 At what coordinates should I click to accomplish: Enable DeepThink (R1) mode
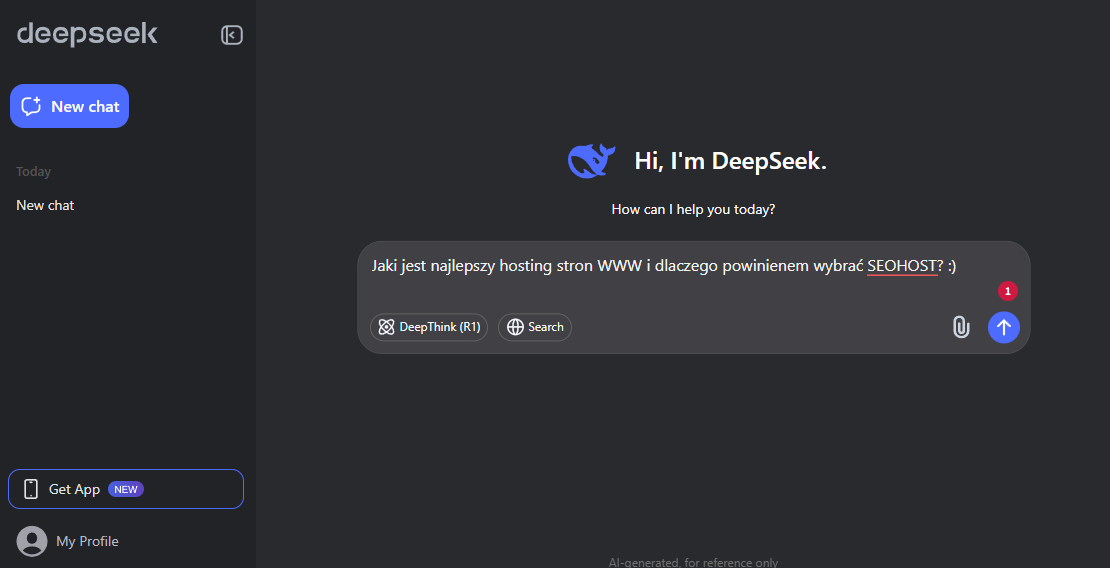[x=429, y=327]
